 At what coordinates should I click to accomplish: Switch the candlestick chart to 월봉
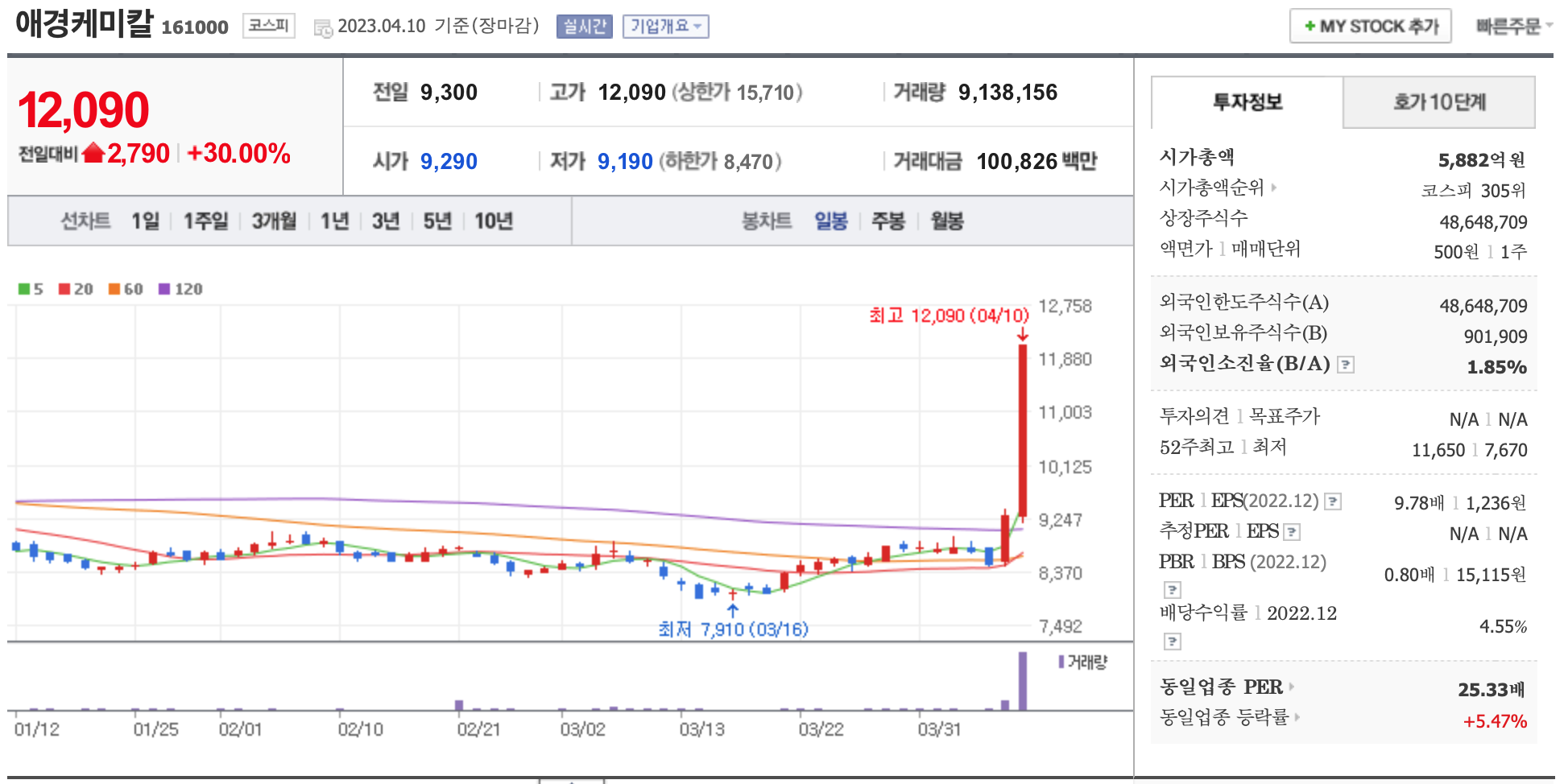pyautogui.click(x=947, y=221)
